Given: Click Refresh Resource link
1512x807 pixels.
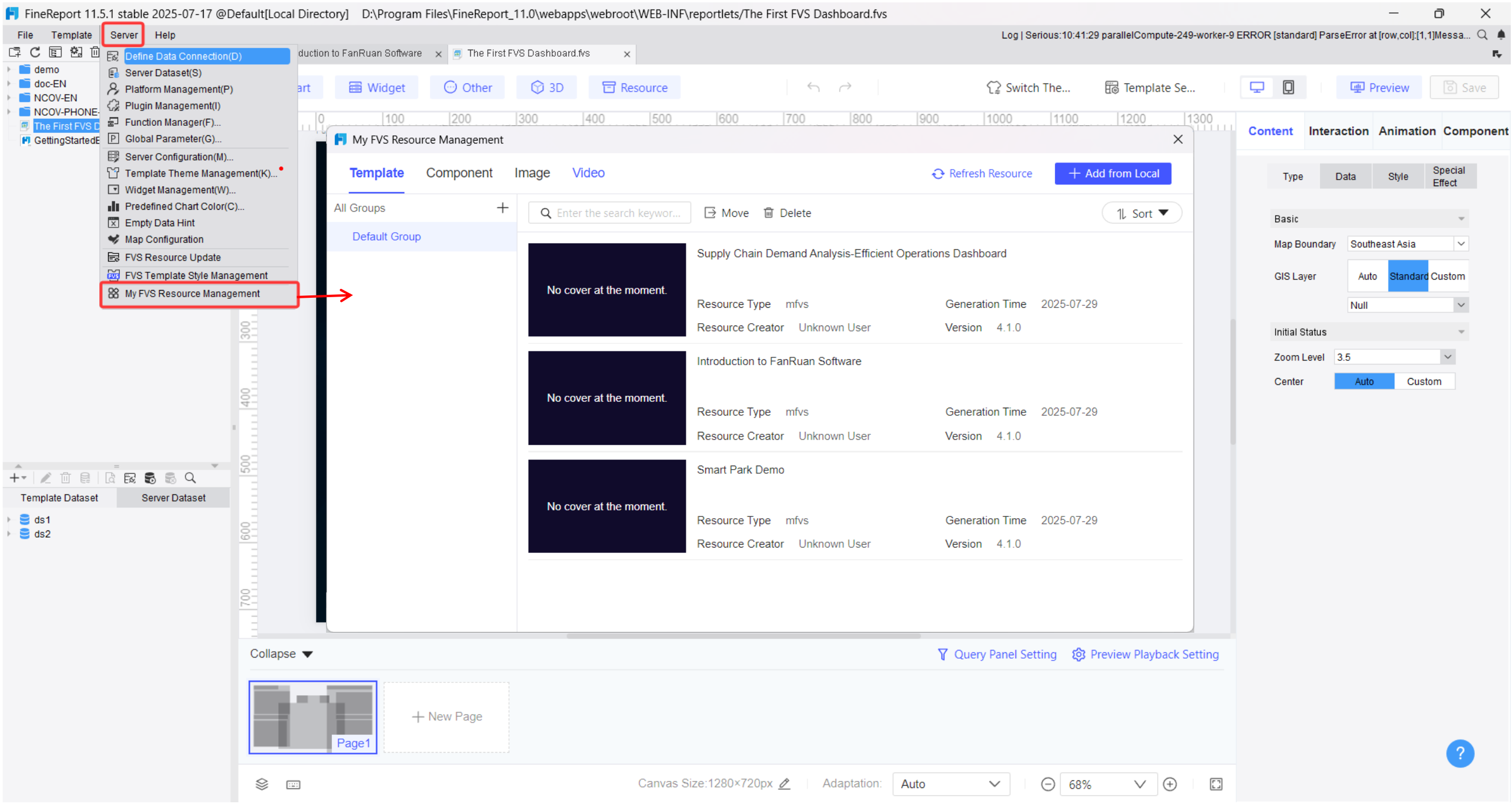Looking at the screenshot, I should pos(982,173).
